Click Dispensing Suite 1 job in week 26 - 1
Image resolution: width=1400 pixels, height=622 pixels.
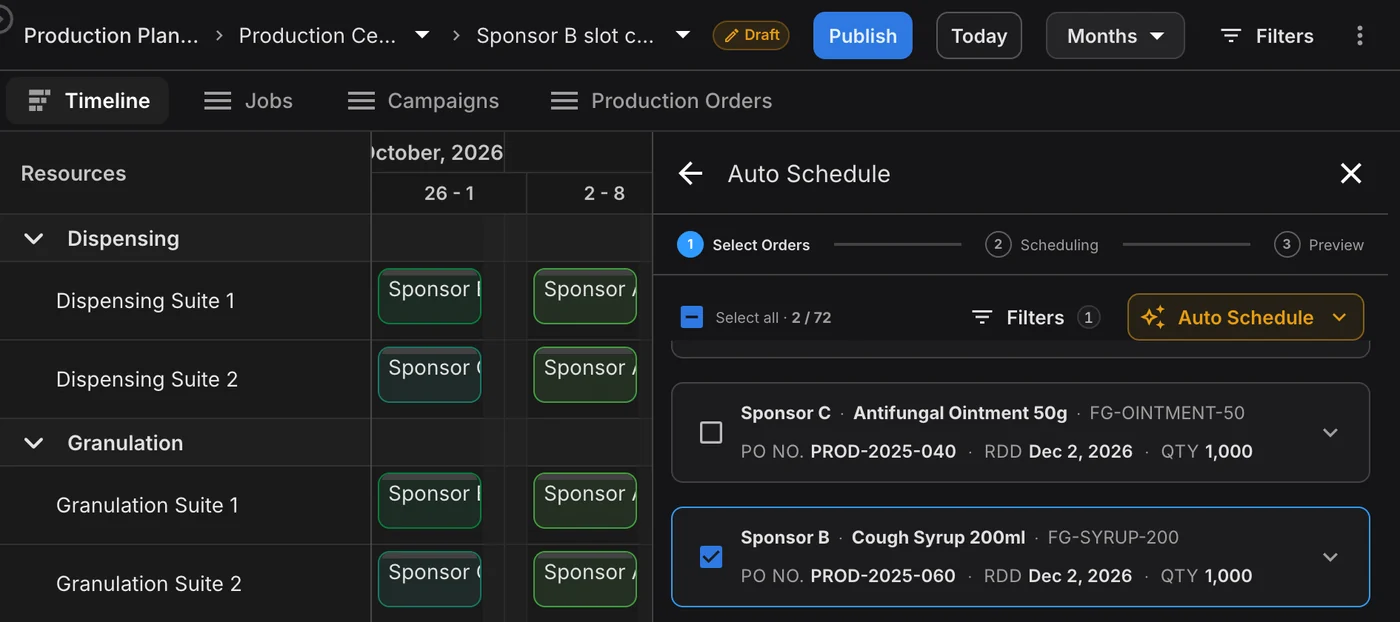click(x=430, y=296)
